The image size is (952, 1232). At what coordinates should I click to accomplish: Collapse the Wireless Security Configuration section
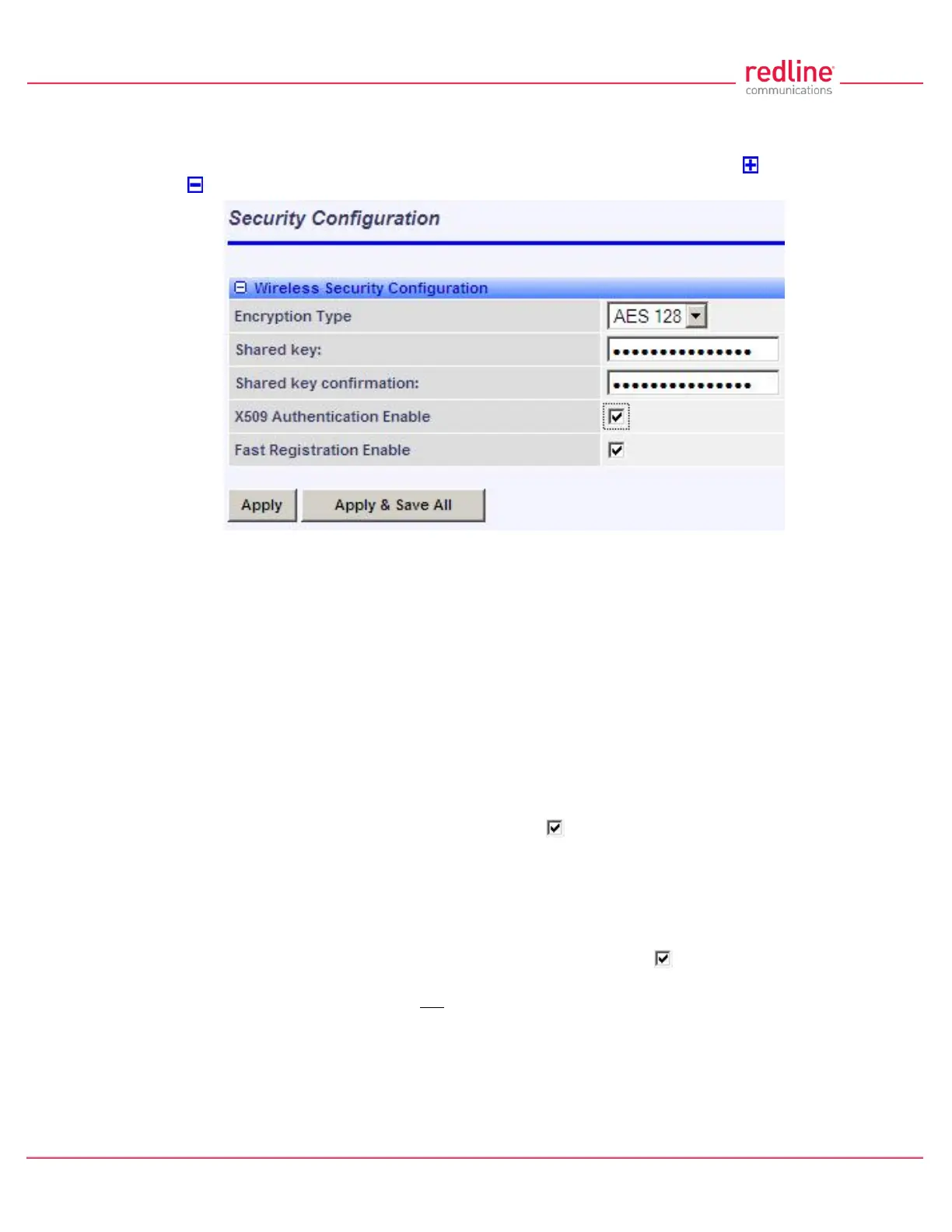coord(240,288)
